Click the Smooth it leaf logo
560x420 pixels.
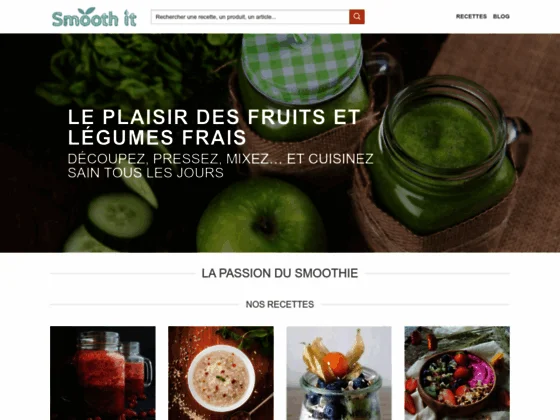point(94,17)
